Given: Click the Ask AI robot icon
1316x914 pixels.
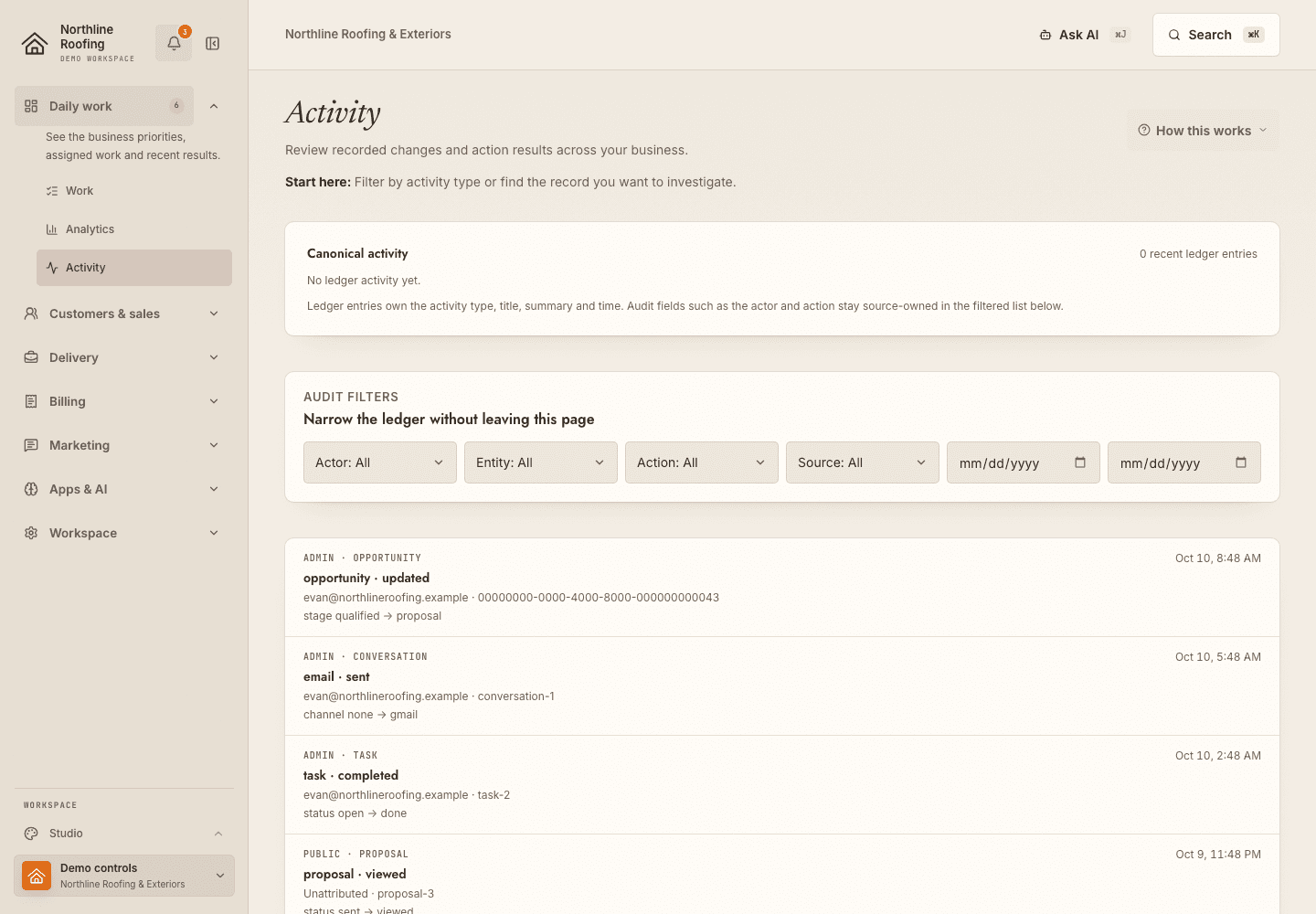Looking at the screenshot, I should pyautogui.click(x=1045, y=35).
